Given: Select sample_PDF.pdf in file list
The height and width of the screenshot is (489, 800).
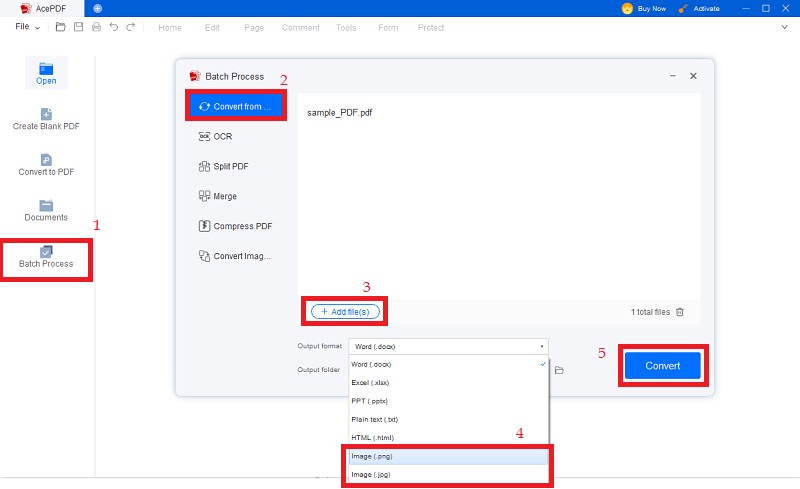Looking at the screenshot, I should click(340, 113).
